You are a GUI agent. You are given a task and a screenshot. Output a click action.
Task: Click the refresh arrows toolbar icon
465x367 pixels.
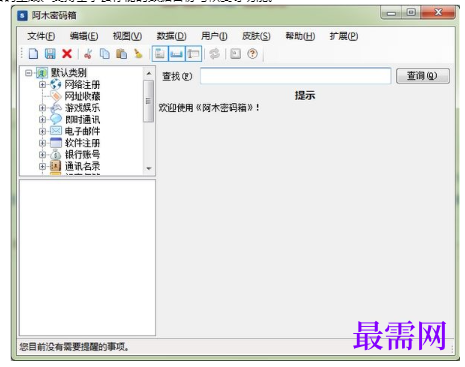214,54
